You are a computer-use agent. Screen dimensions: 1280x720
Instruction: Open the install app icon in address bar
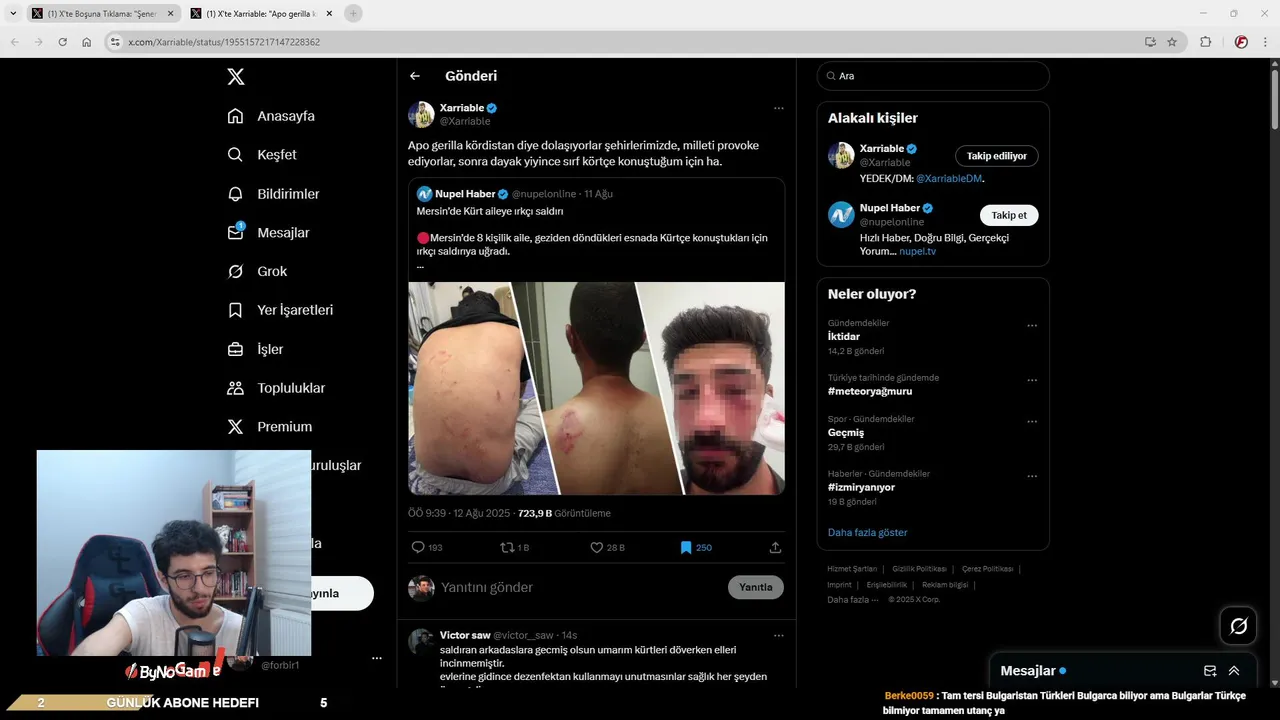coord(1150,42)
